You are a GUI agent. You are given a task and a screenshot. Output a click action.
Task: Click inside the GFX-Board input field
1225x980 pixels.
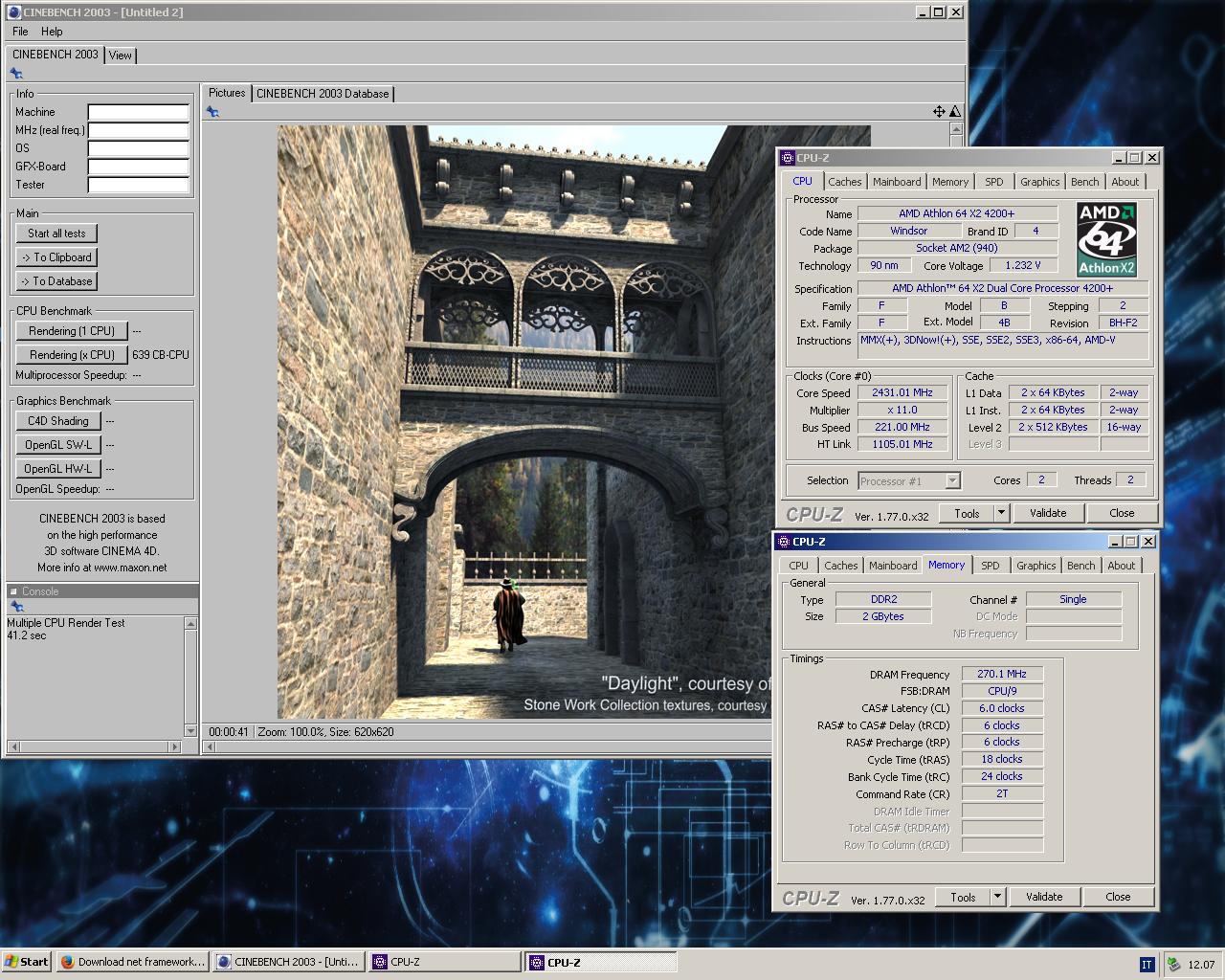tap(139, 167)
